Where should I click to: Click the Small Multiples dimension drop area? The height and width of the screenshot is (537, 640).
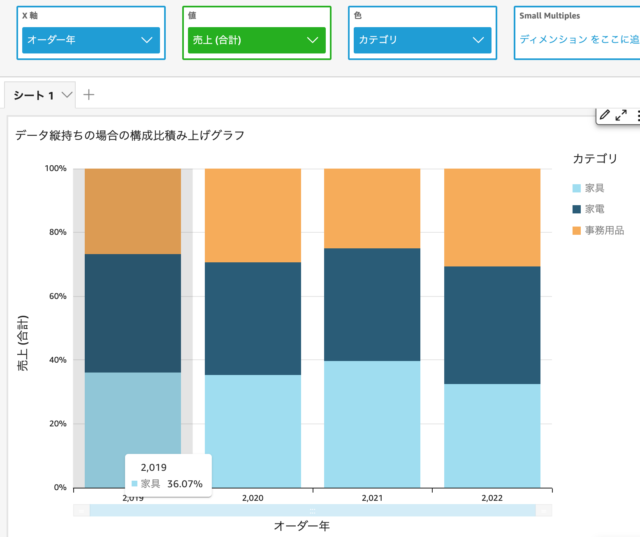tap(578, 40)
